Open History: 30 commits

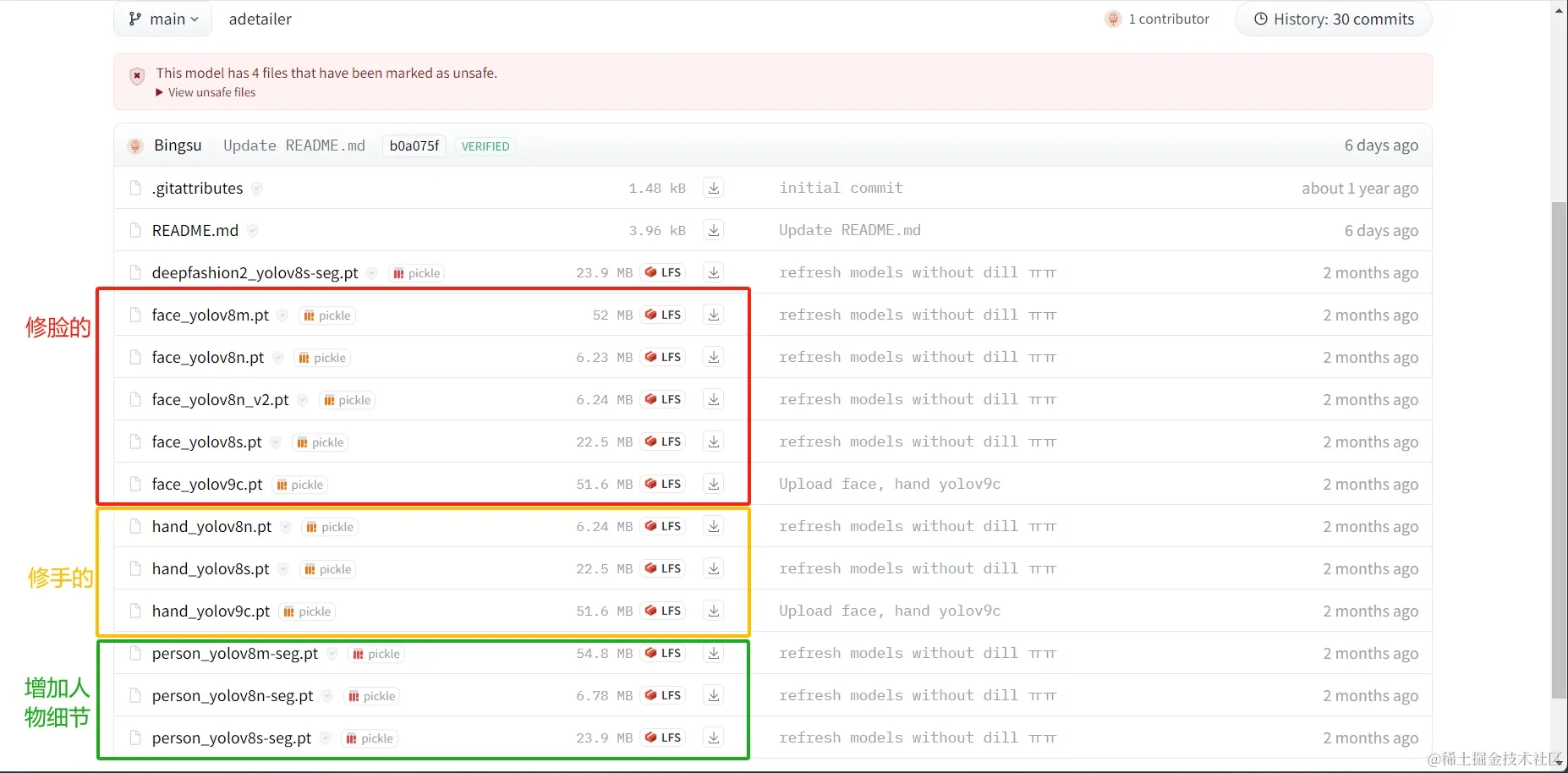pos(1334,19)
